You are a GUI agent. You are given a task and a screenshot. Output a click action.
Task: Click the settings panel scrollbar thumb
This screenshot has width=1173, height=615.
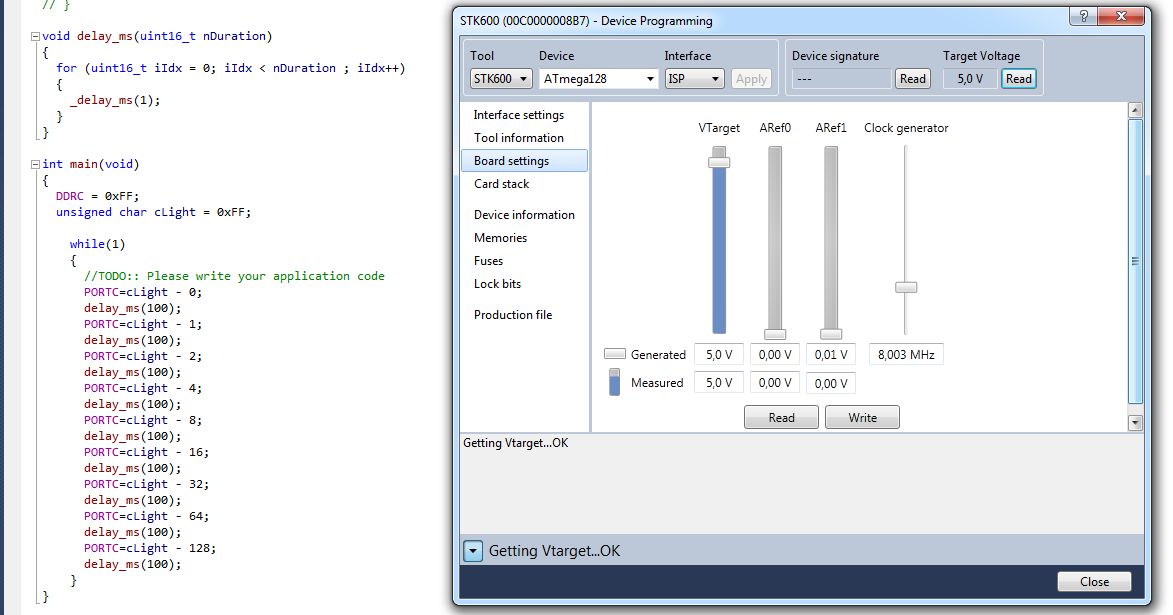point(1135,260)
